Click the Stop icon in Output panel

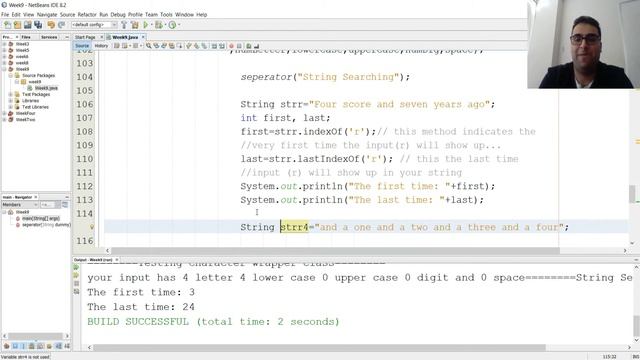click(x=76, y=284)
